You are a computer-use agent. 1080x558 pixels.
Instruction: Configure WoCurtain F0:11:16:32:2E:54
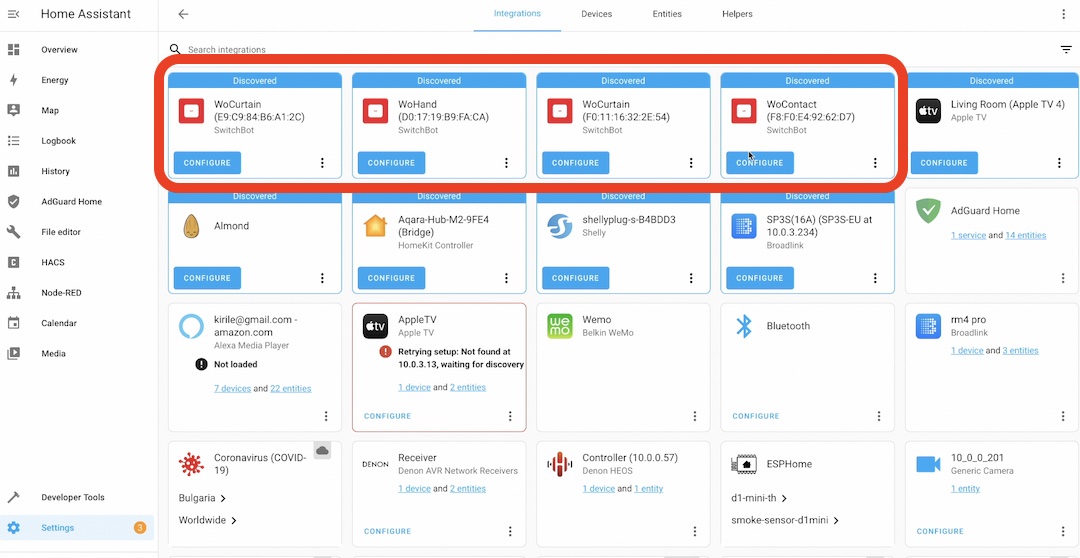coord(576,163)
